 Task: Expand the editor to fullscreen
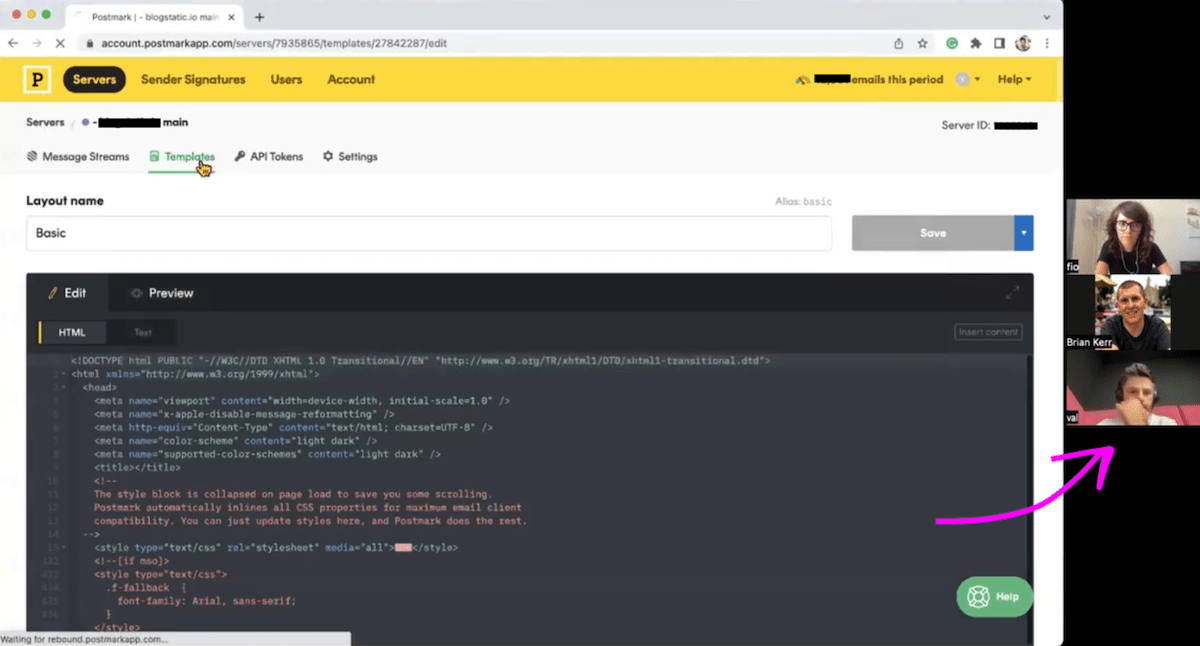1012,293
